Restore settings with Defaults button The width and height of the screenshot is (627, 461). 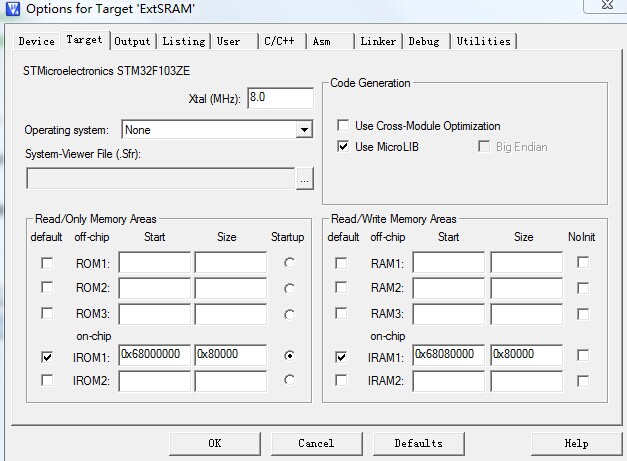pyautogui.click(x=419, y=443)
